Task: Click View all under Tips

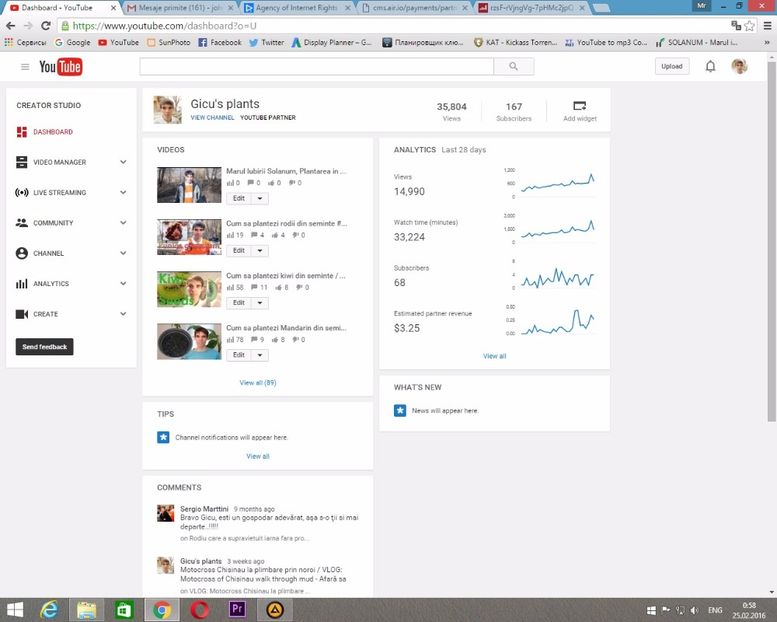Action: [x=258, y=456]
